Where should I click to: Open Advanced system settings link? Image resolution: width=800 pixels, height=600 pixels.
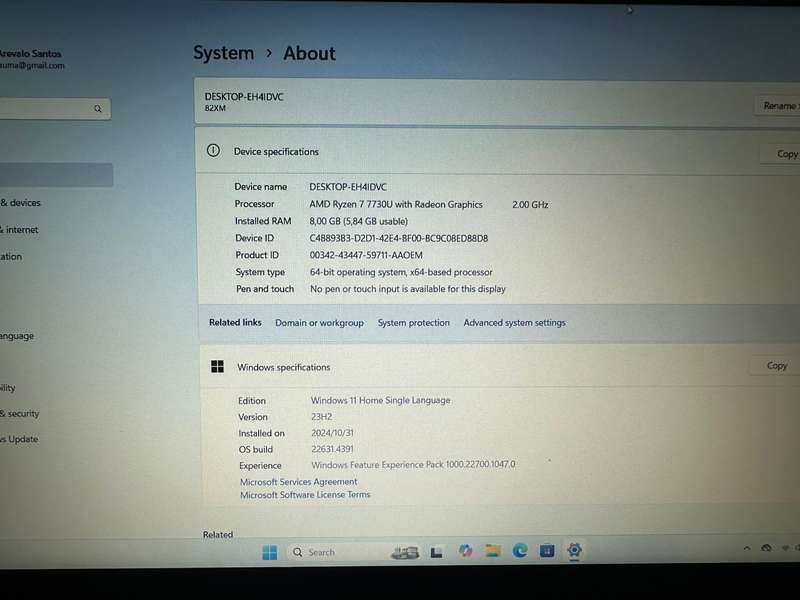click(514, 323)
